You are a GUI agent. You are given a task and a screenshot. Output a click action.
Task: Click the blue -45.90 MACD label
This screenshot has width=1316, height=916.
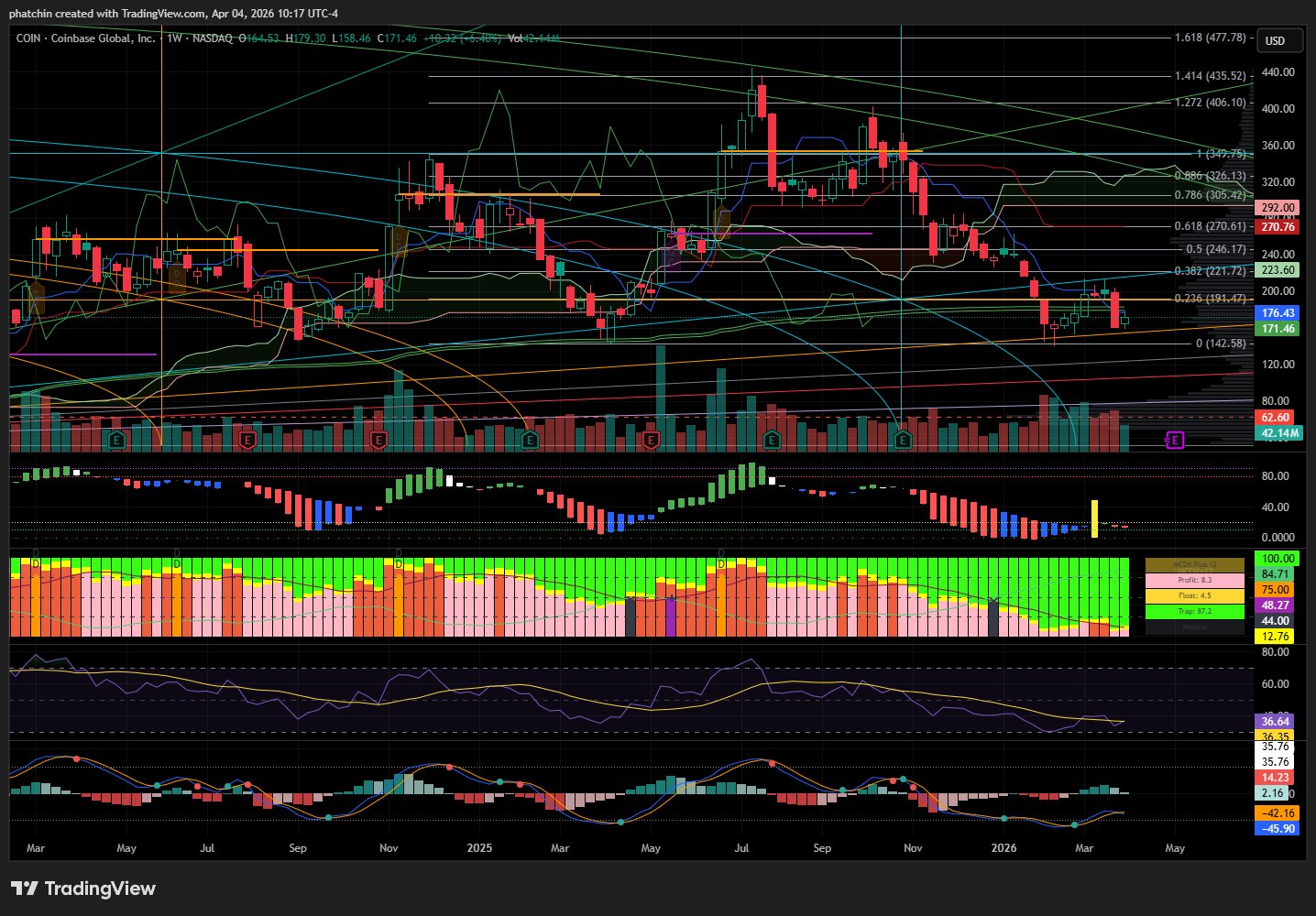pos(1277,829)
